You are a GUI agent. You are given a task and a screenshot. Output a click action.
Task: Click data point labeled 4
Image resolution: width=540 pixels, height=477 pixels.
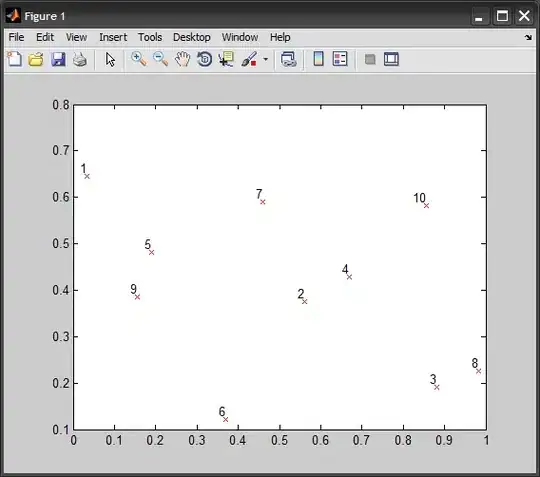(349, 277)
